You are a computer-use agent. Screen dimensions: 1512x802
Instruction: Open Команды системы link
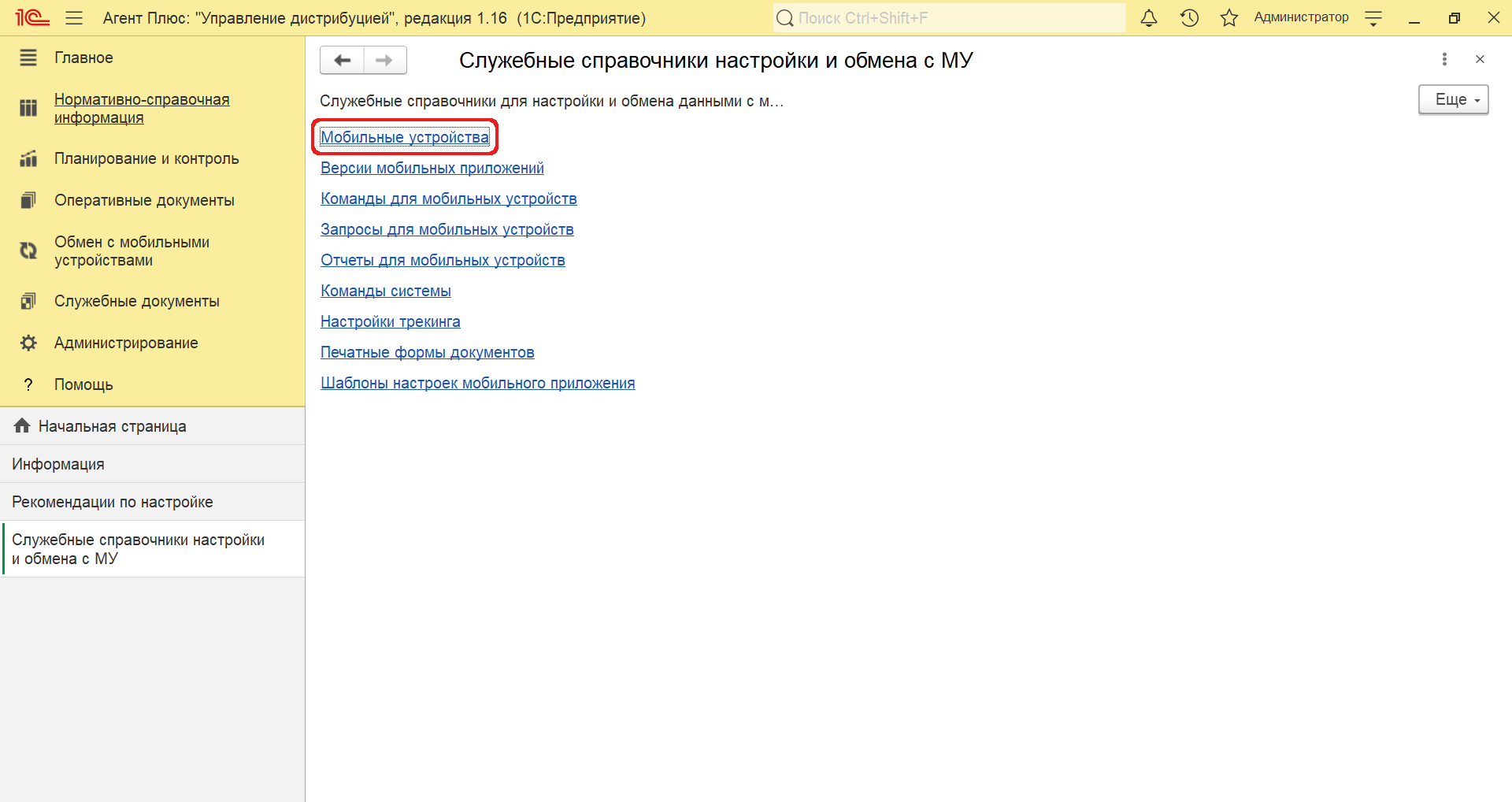386,291
